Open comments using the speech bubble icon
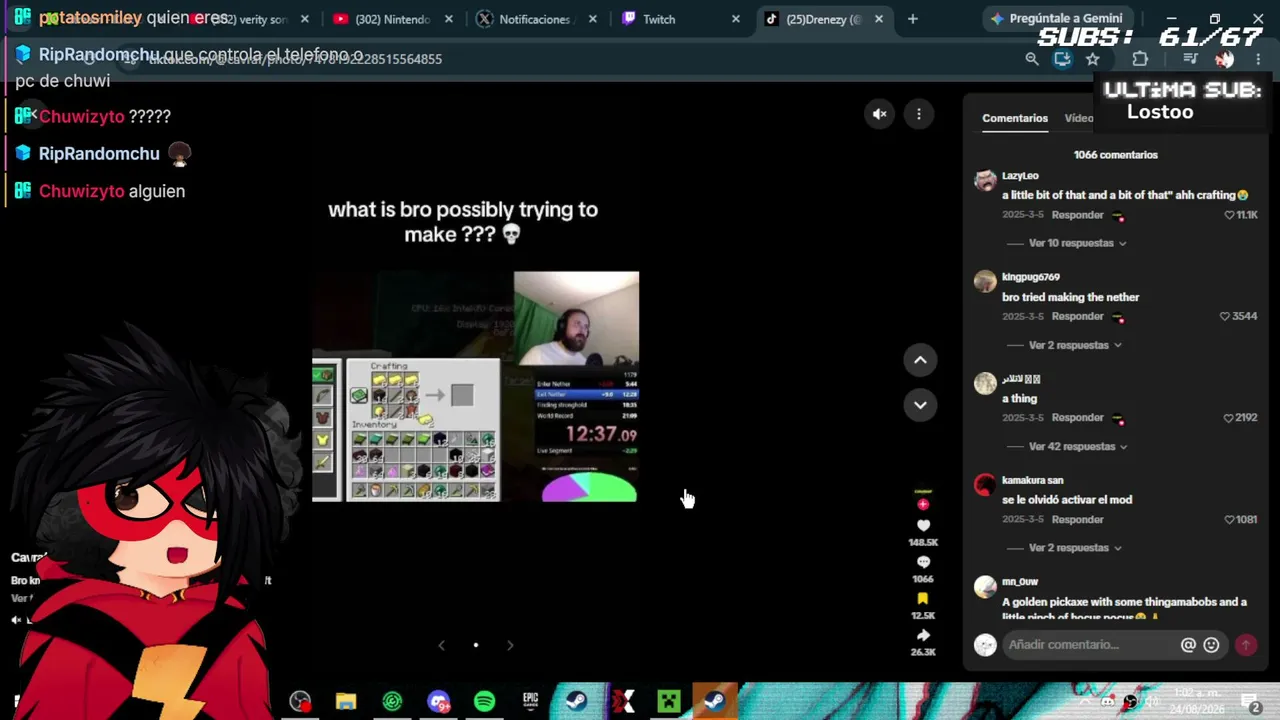The width and height of the screenshot is (1280, 720). (x=923, y=563)
